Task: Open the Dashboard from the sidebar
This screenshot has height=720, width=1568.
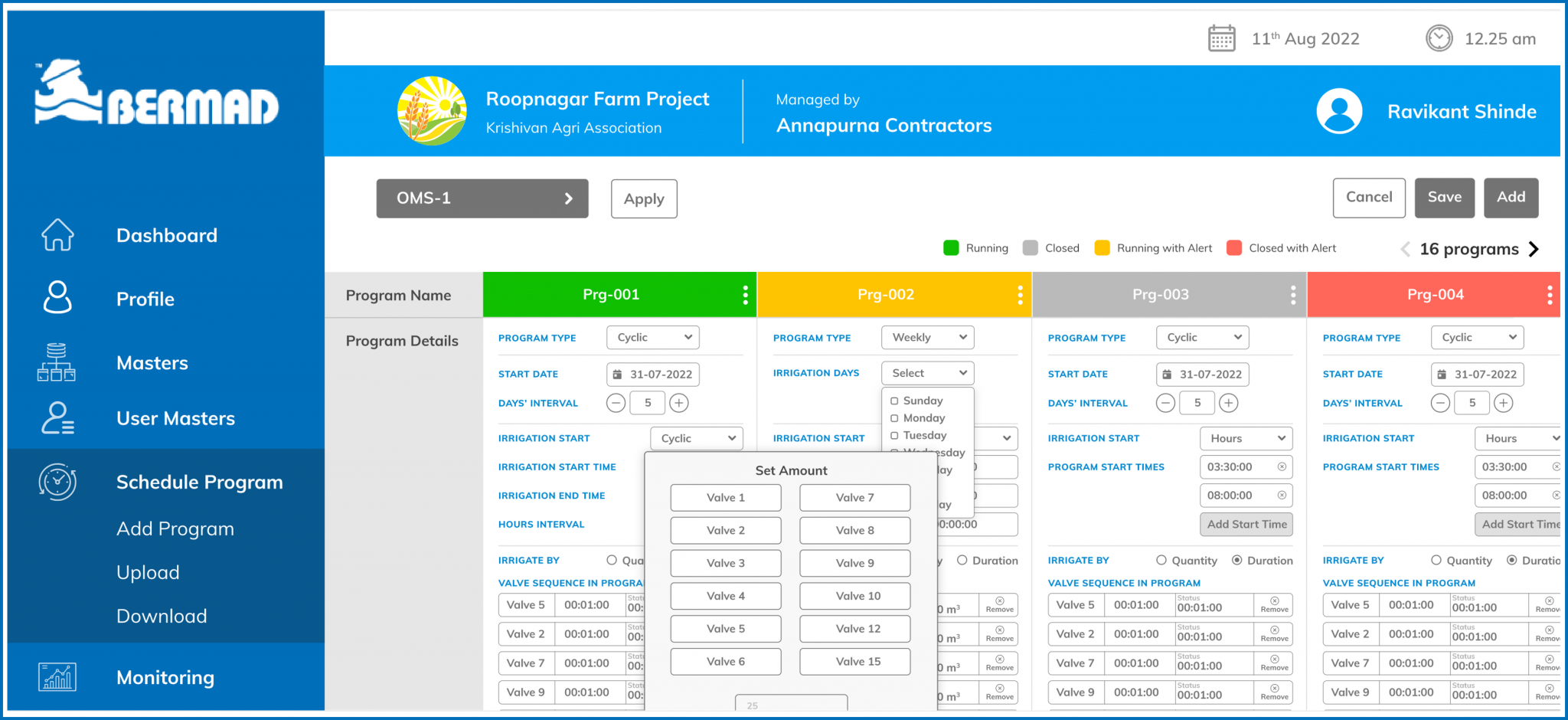Action: click(x=57, y=235)
